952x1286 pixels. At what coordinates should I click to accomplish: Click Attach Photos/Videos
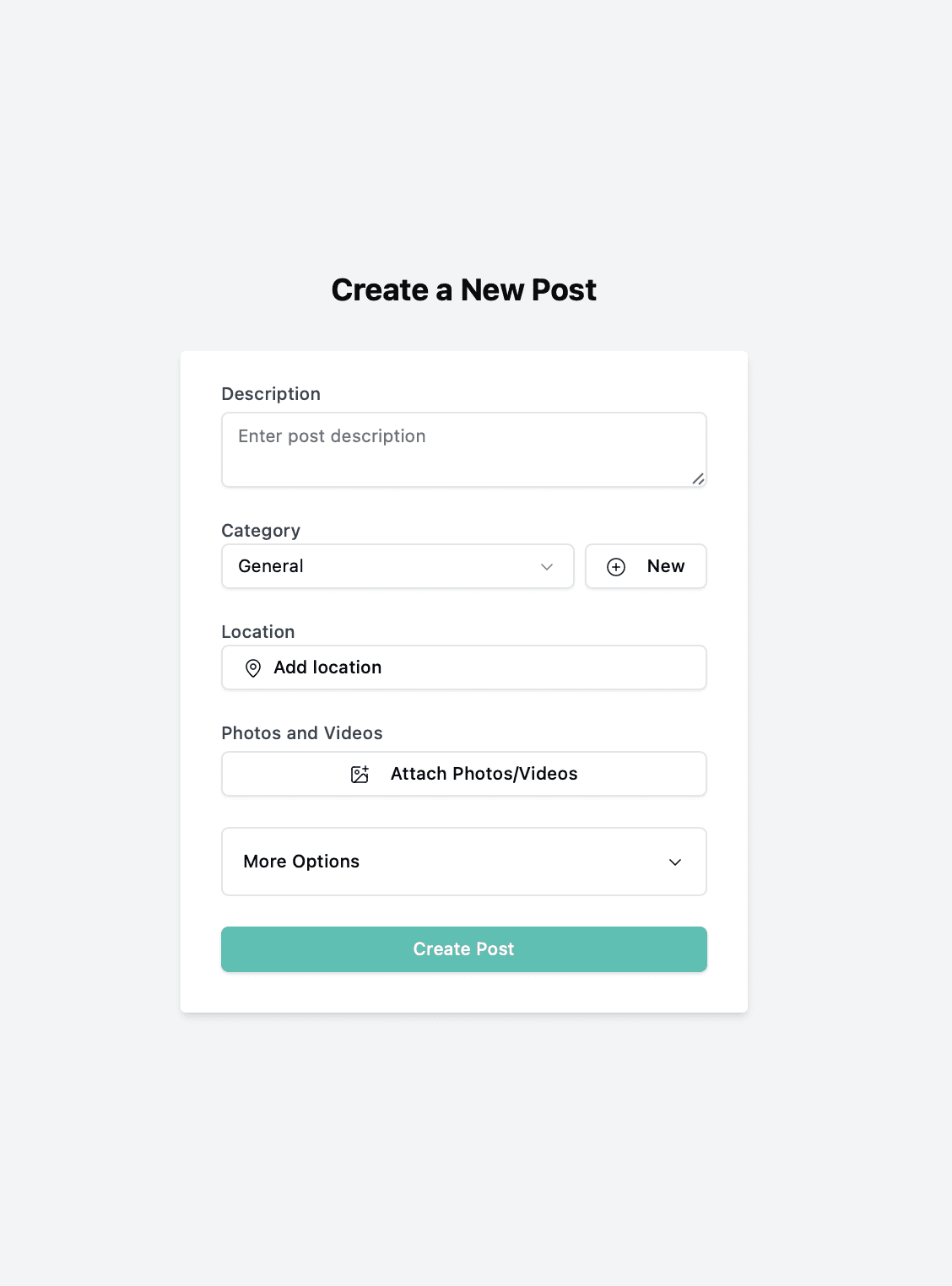(x=463, y=773)
